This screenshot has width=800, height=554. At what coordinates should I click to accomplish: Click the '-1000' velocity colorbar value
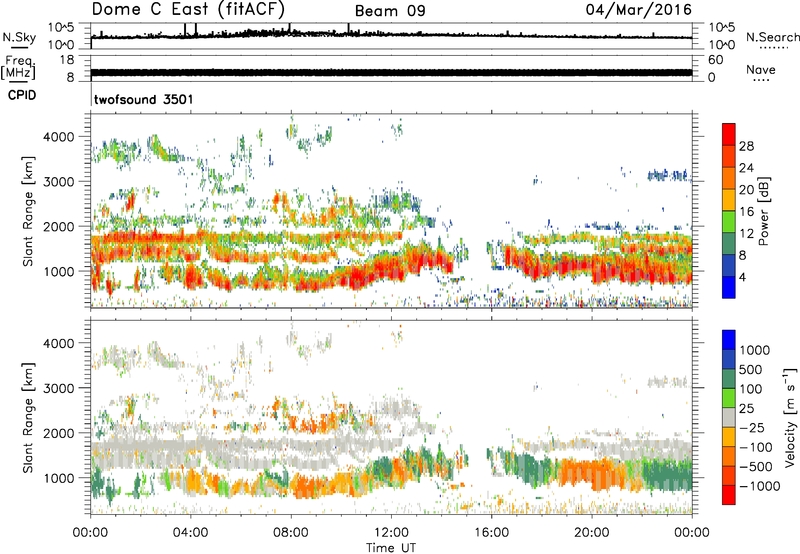point(759,486)
